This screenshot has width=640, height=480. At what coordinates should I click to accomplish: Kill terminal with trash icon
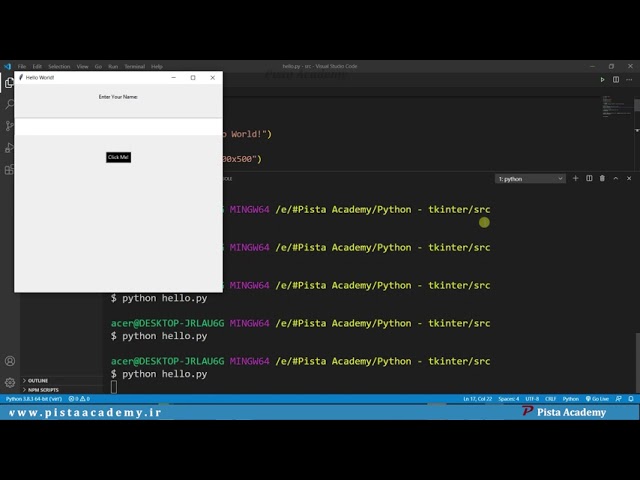602,178
